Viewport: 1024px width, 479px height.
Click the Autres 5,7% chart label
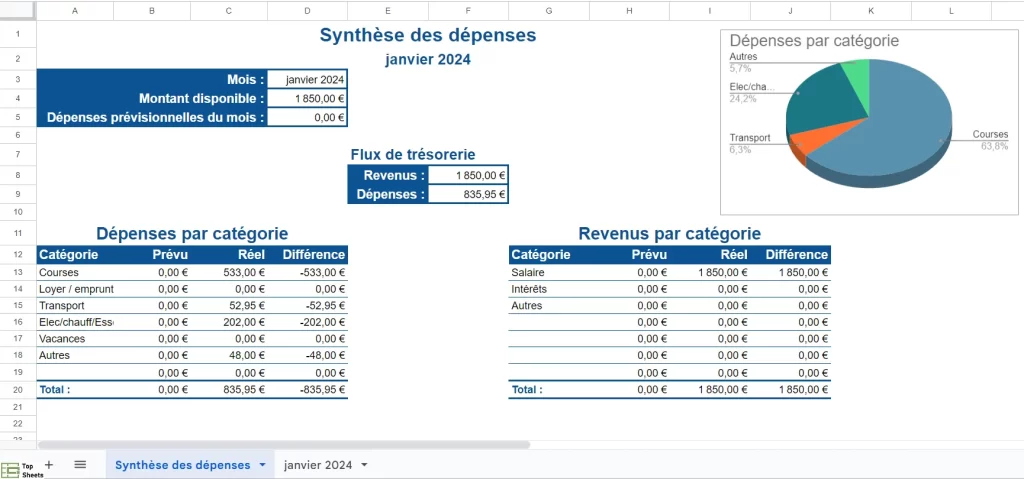pos(743,62)
